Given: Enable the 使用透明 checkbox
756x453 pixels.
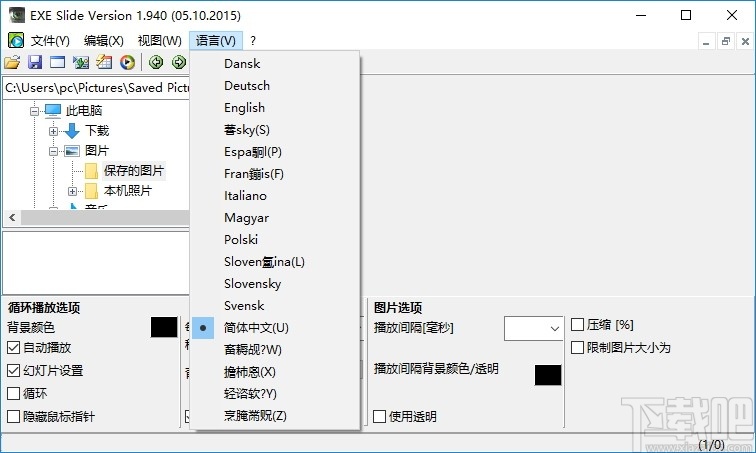Looking at the screenshot, I should (x=379, y=416).
